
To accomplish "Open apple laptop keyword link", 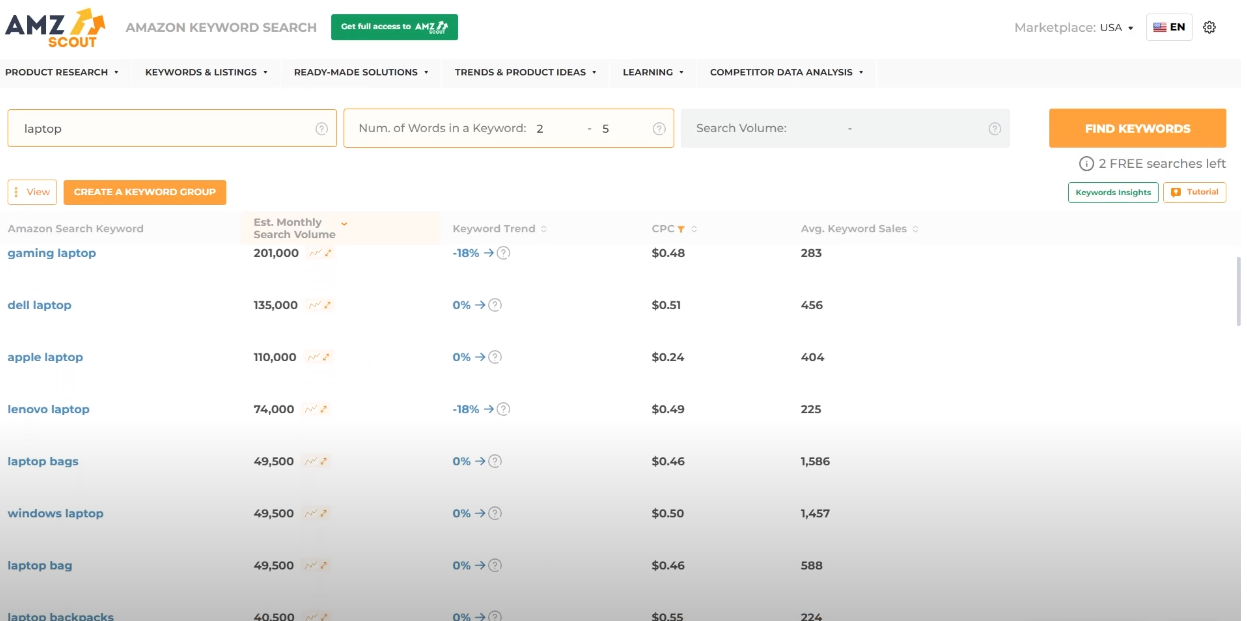I will [x=46, y=357].
